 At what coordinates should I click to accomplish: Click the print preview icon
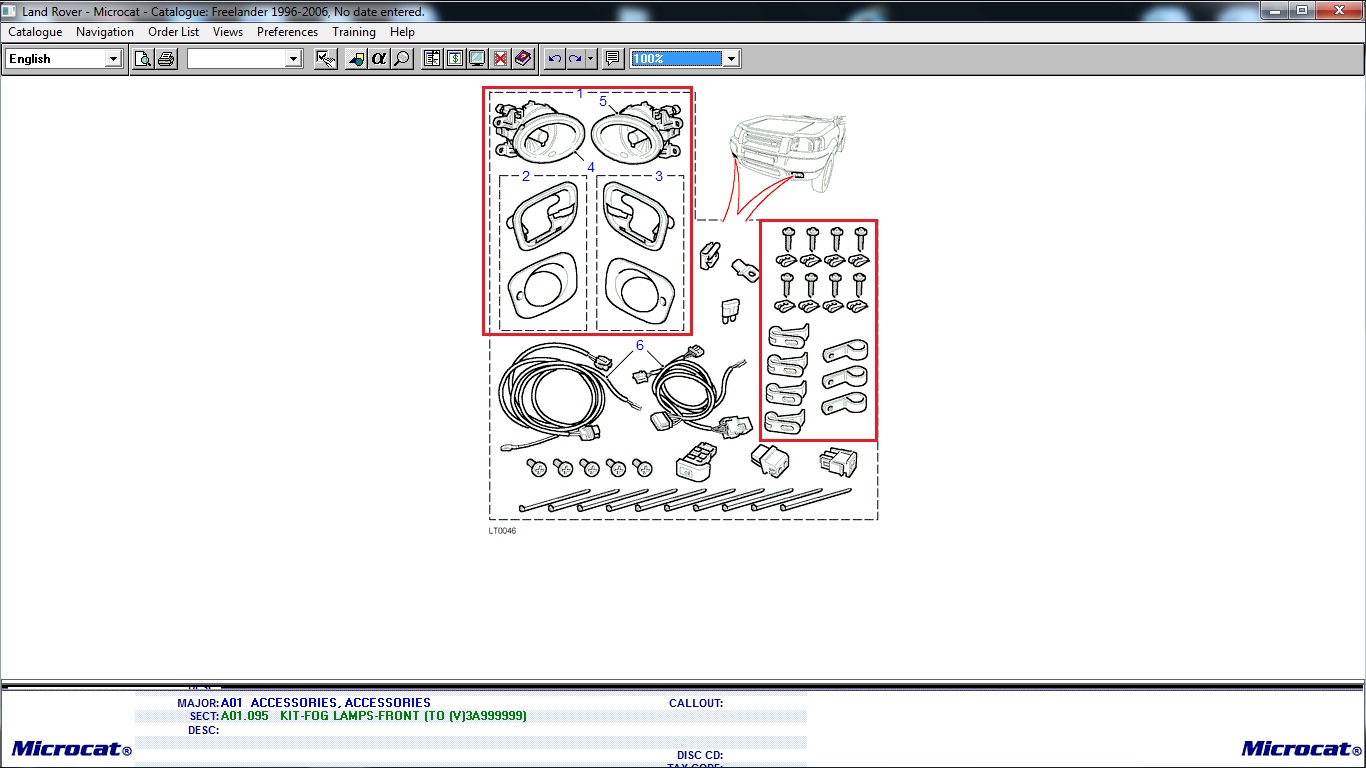(143, 59)
